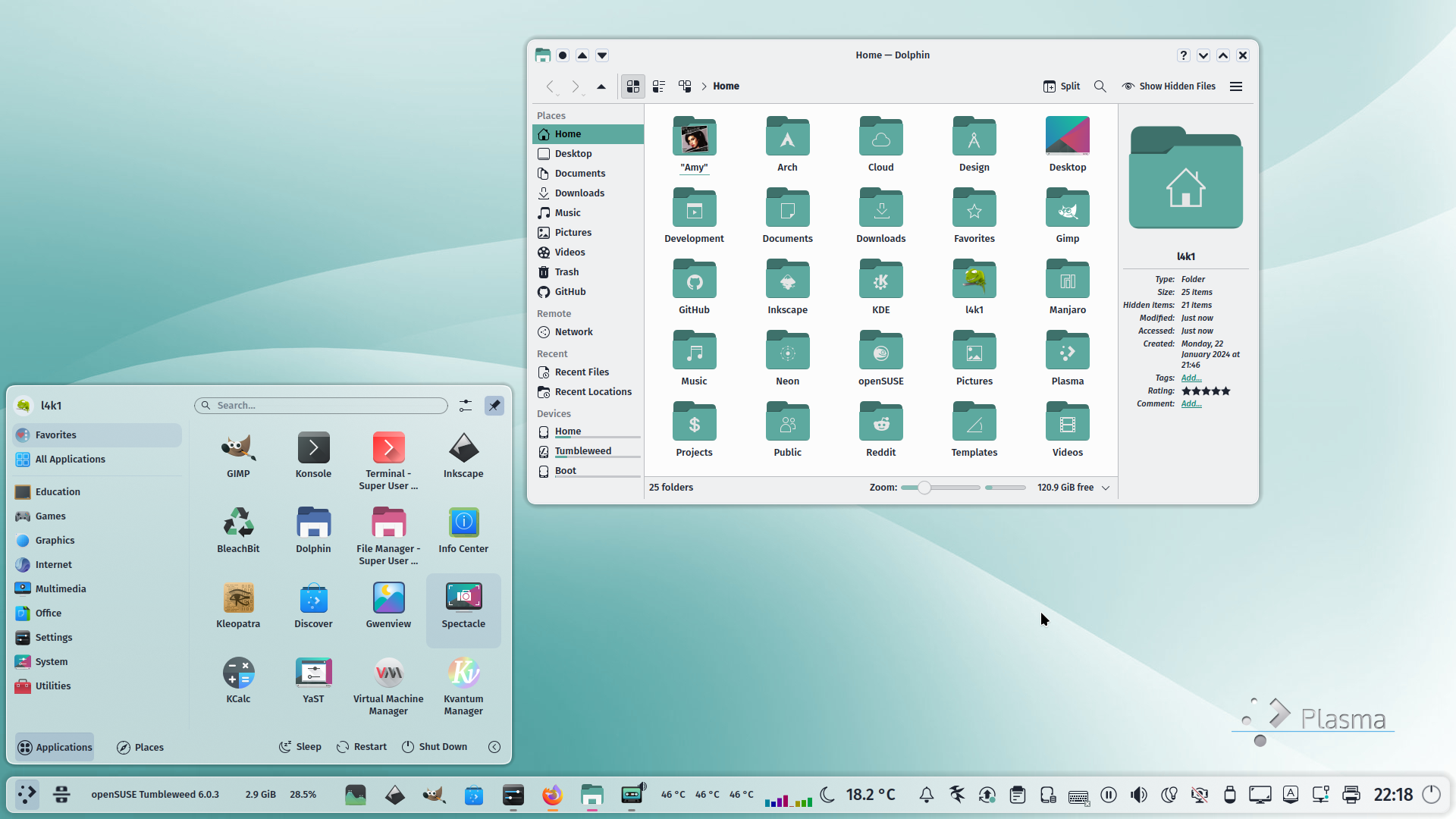Toggle Dolphin on-all-desktops title bar button
Screen dimensions: 1456x819
tap(563, 55)
